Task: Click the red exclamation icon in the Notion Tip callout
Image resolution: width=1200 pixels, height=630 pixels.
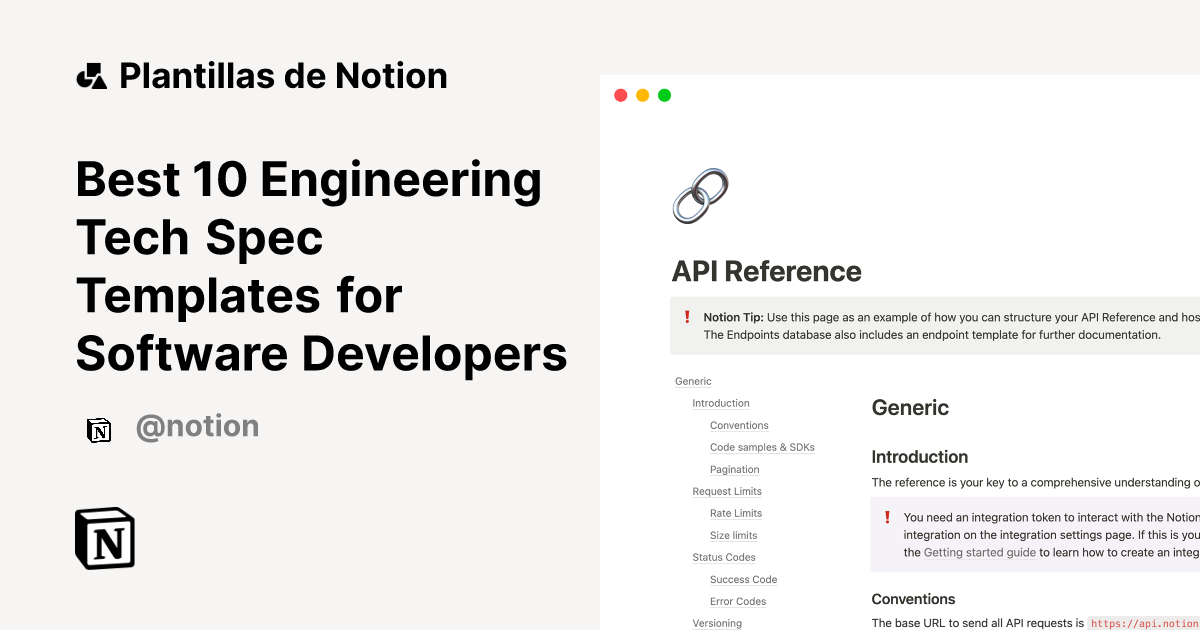Action: (x=687, y=317)
